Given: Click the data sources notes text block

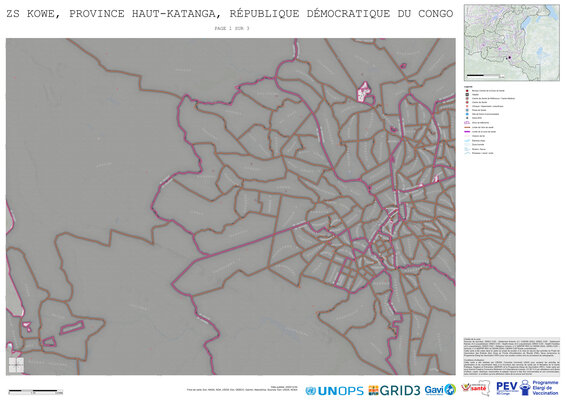Looking at the screenshot, I should click(x=511, y=357).
